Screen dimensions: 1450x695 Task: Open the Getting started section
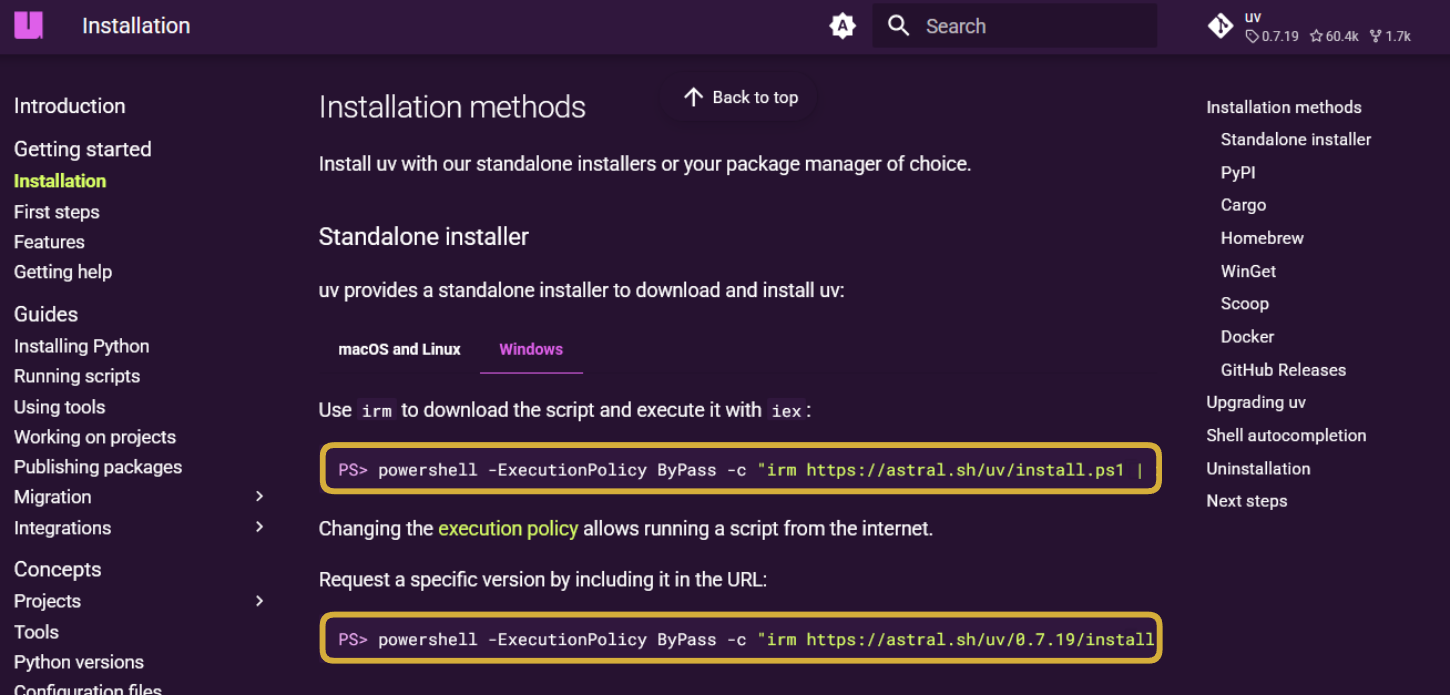click(82, 149)
